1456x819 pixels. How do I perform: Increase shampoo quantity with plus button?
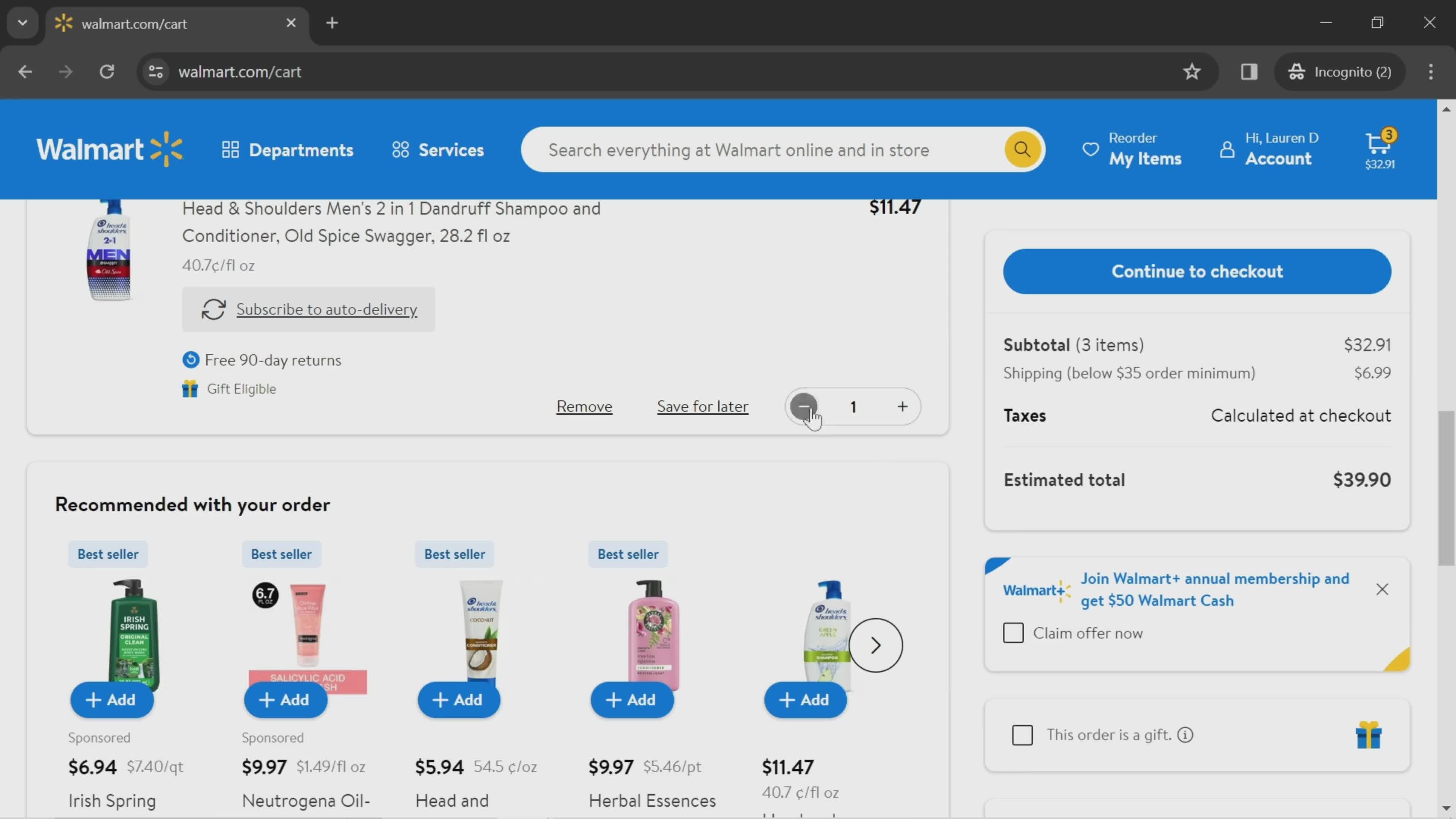(902, 406)
